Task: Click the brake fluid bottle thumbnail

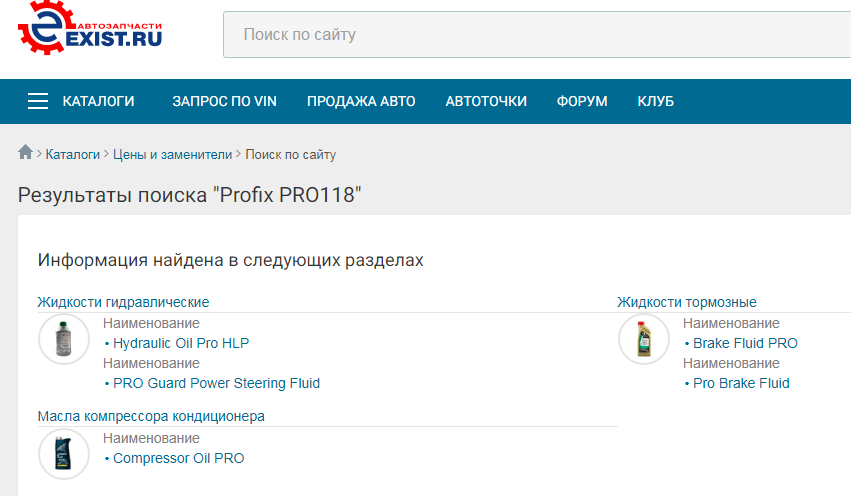Action: (644, 339)
